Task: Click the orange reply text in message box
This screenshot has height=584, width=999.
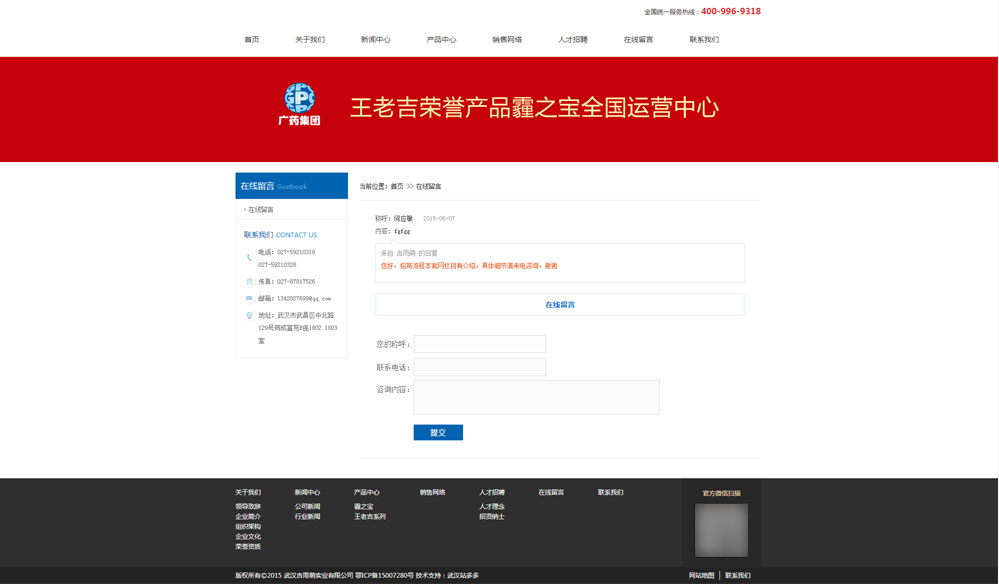Action: point(469,266)
